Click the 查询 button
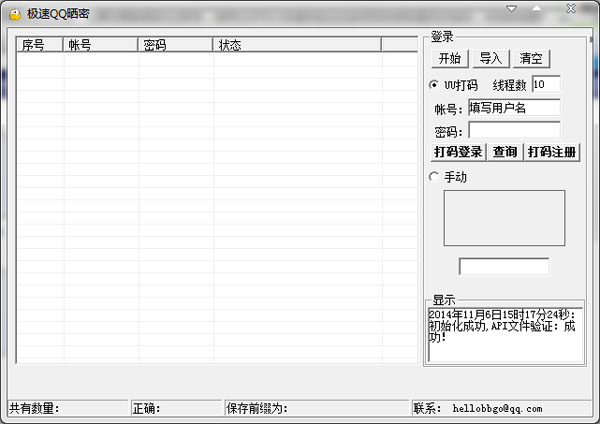 click(x=505, y=152)
